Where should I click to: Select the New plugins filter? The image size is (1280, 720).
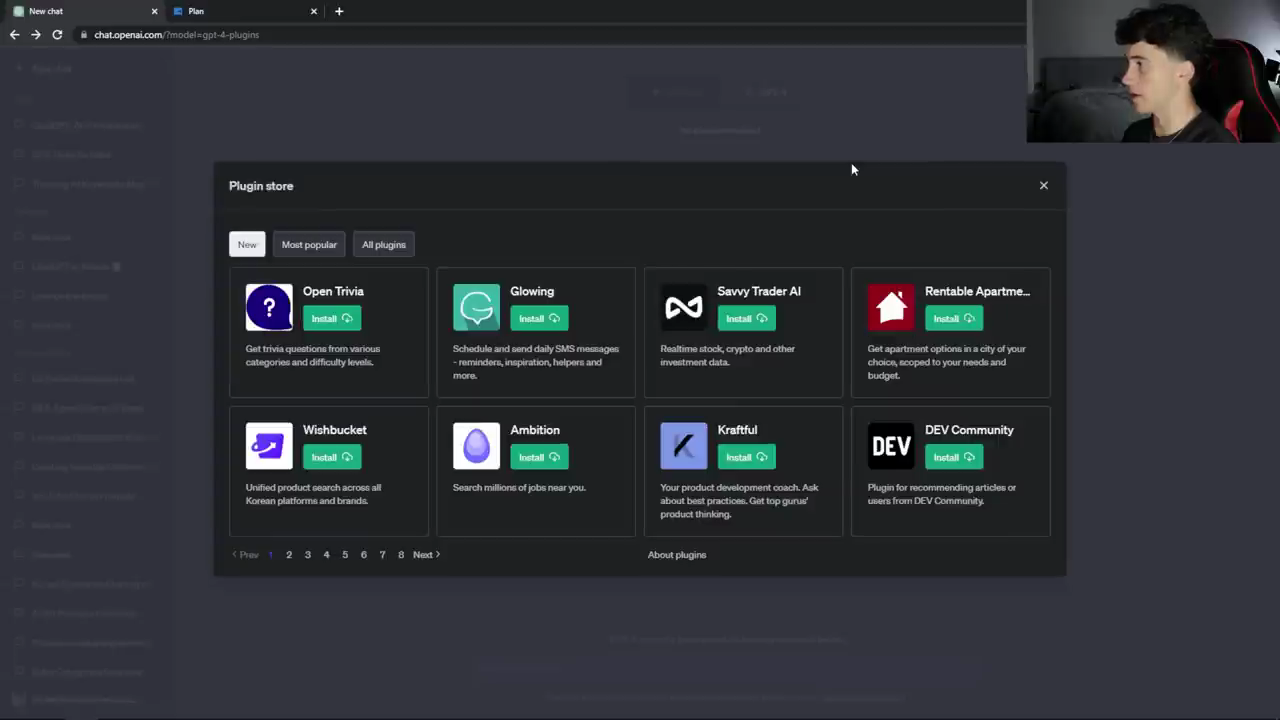(x=247, y=245)
